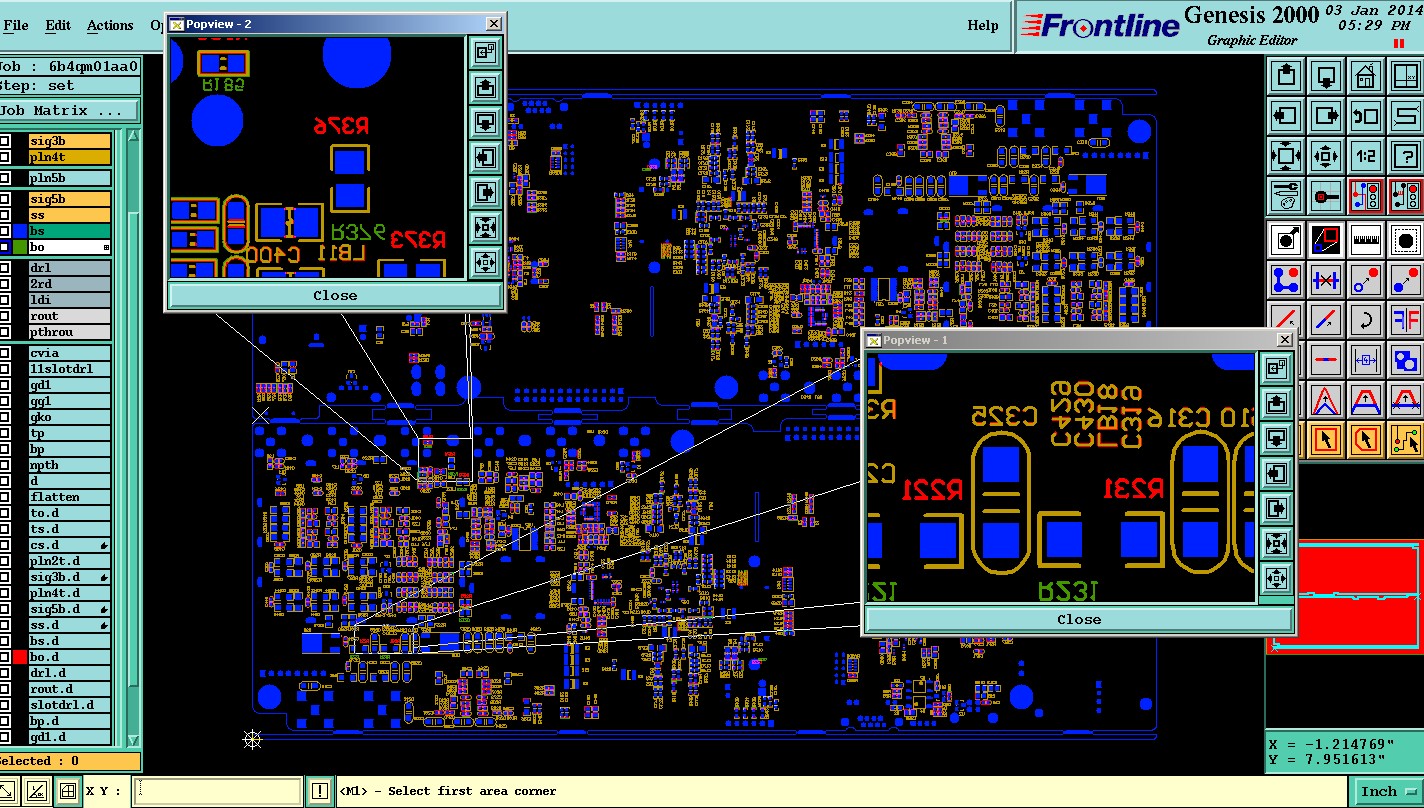Click the X Y coordinate input field
This screenshot has width=1424, height=808.
click(x=217, y=791)
